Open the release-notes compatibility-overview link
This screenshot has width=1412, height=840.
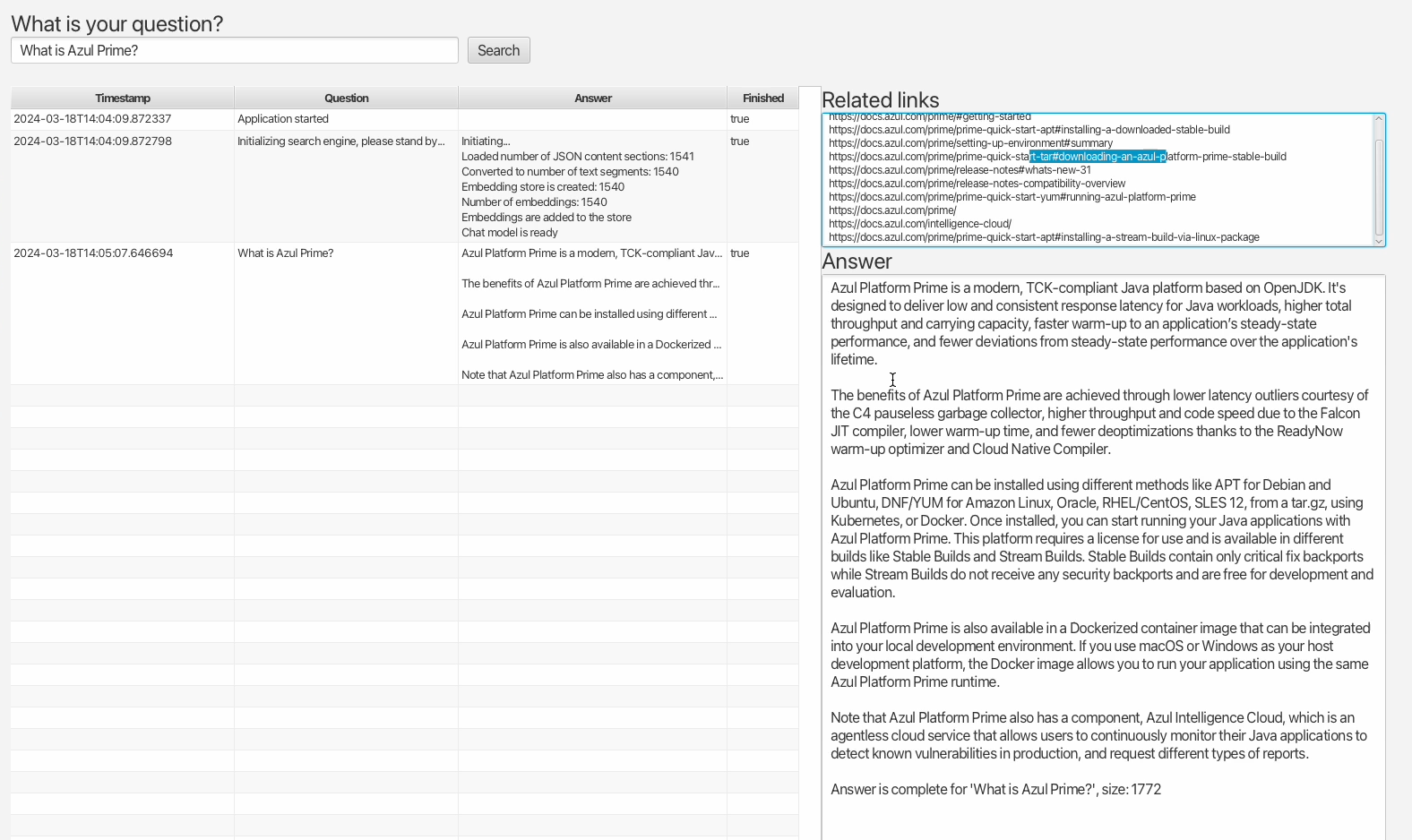coord(977,184)
